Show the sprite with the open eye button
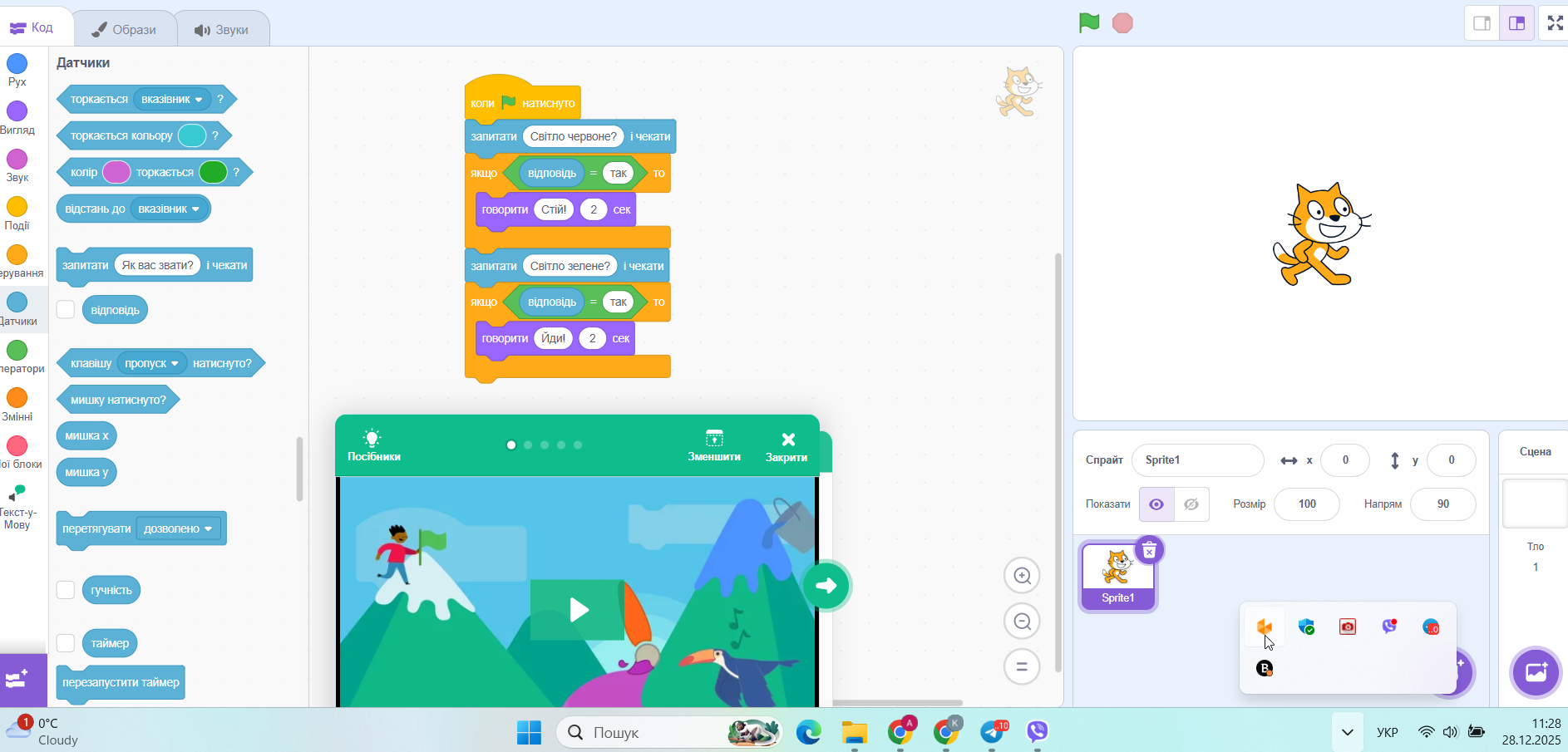Screen dimensions: 1568x752 pos(1156,504)
